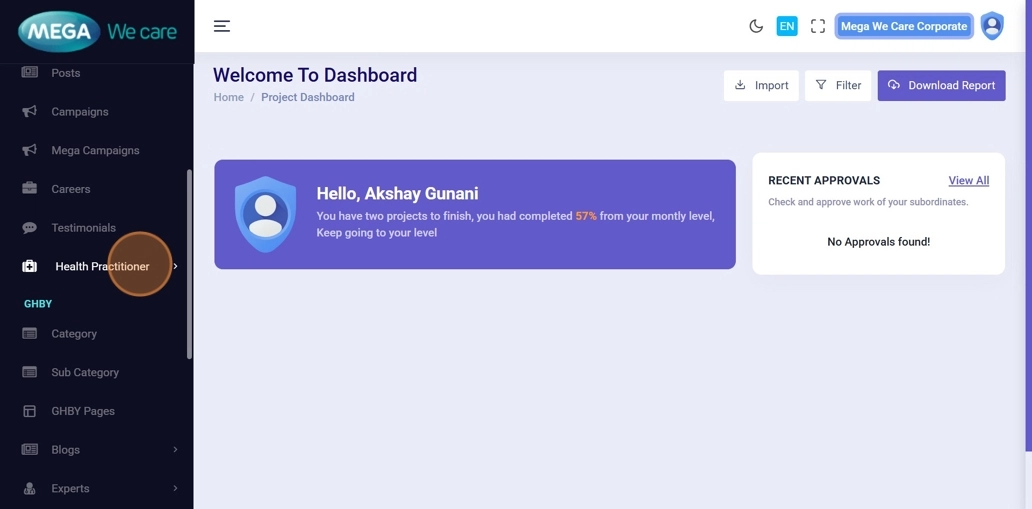Viewport: 1032px width, 509px height.
Task: Click Download Report button
Action: [941, 85]
